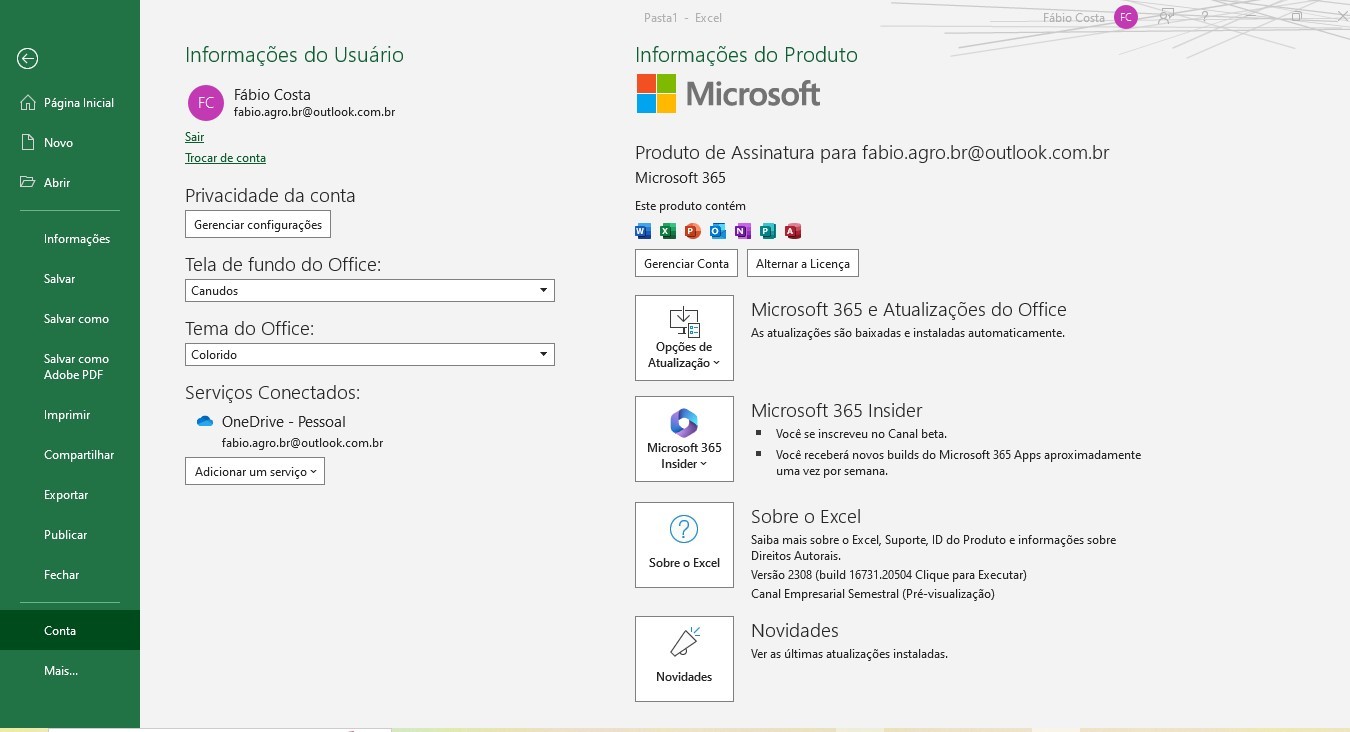Screen dimensions: 1350x732
Task: Select Fechar in sidebar
Action: (x=70, y=575)
